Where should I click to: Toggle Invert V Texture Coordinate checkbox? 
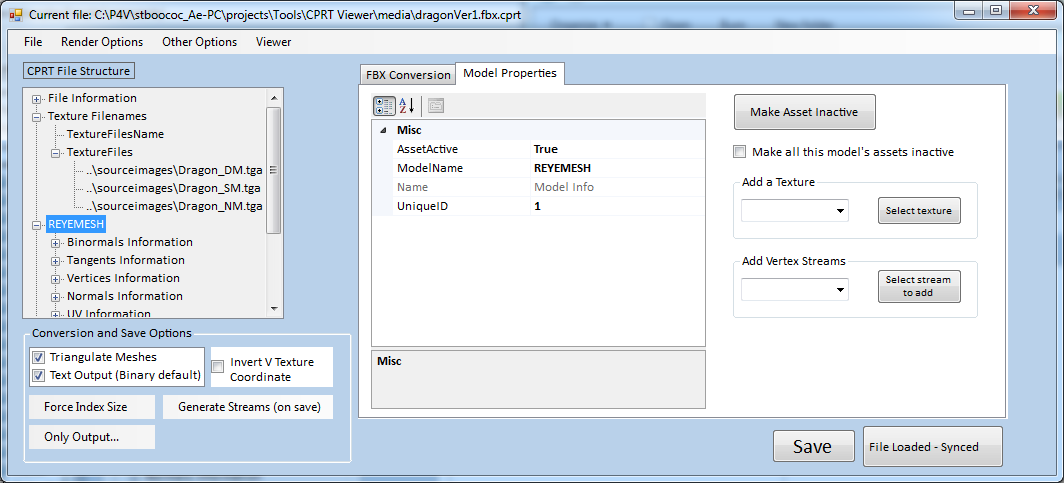pyautogui.click(x=218, y=367)
